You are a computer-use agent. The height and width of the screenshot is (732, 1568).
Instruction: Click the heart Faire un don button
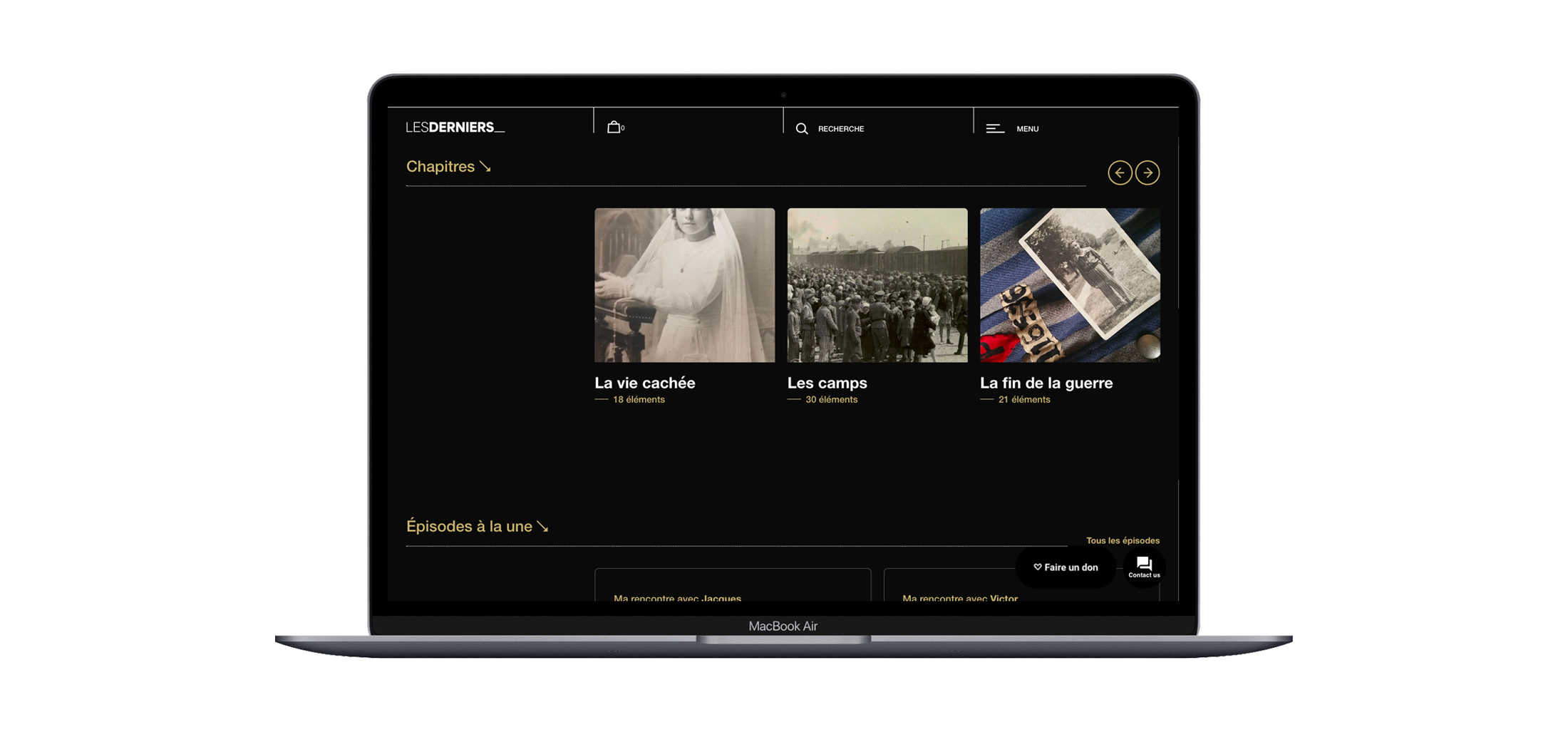(1066, 567)
